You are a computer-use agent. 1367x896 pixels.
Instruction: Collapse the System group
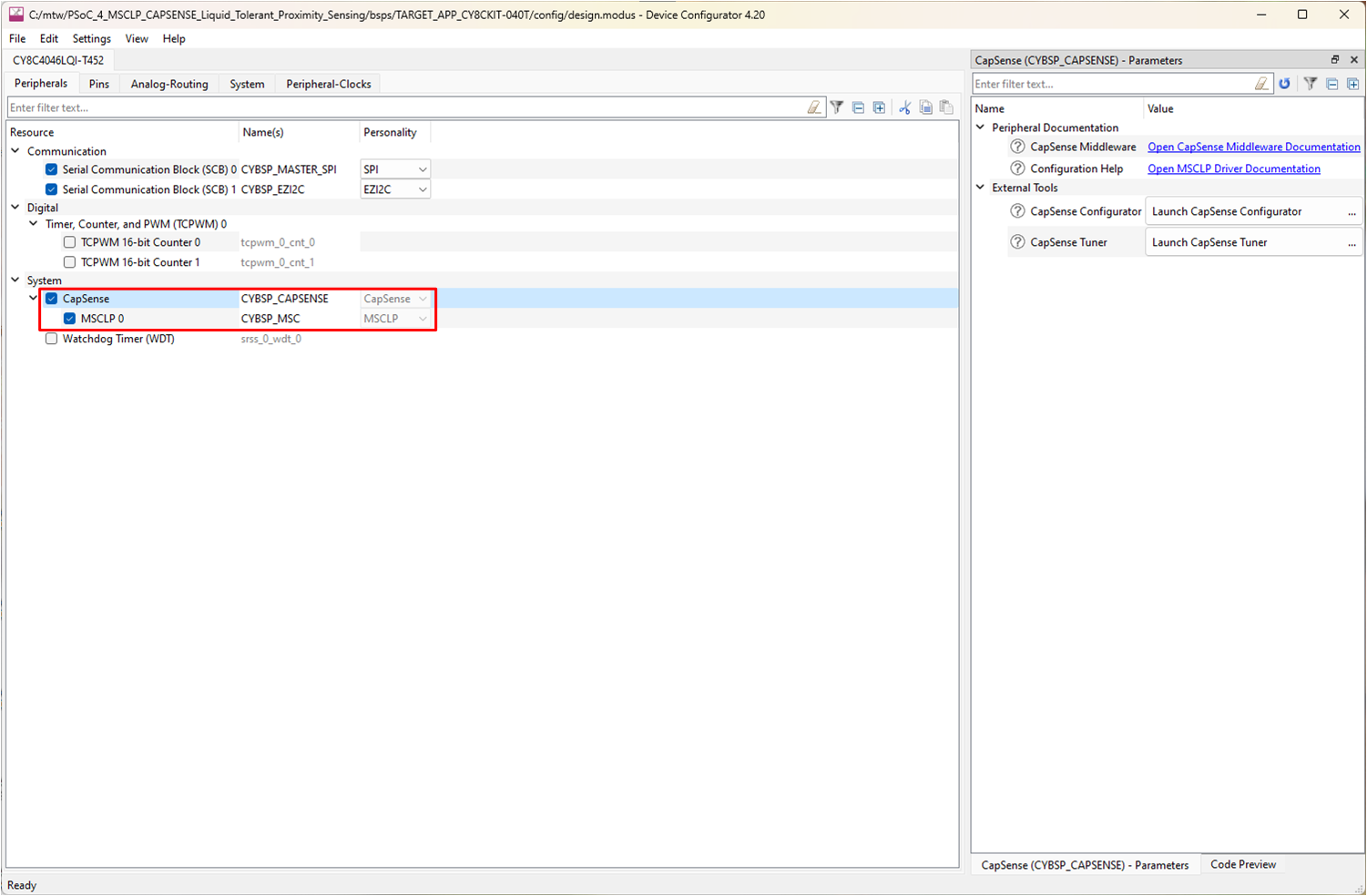(x=15, y=280)
